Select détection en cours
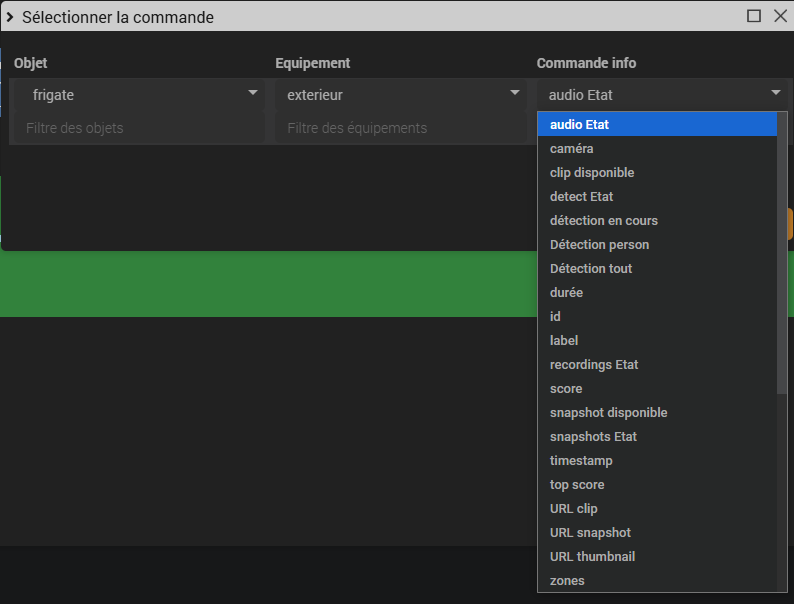The image size is (794, 604). (x=657, y=221)
